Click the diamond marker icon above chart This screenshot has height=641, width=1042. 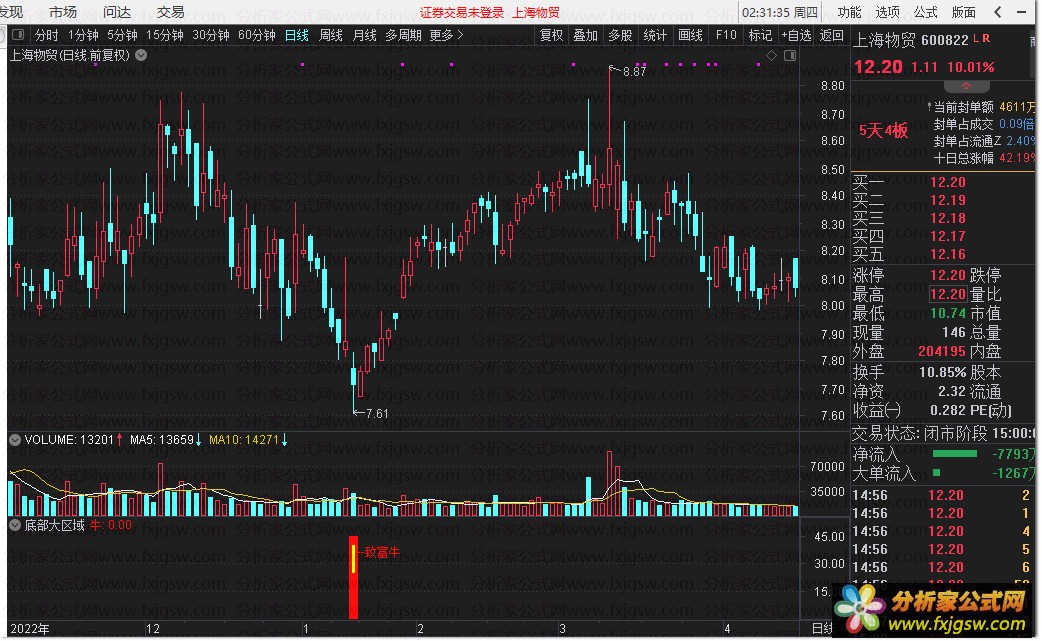pyautogui.click(x=772, y=56)
